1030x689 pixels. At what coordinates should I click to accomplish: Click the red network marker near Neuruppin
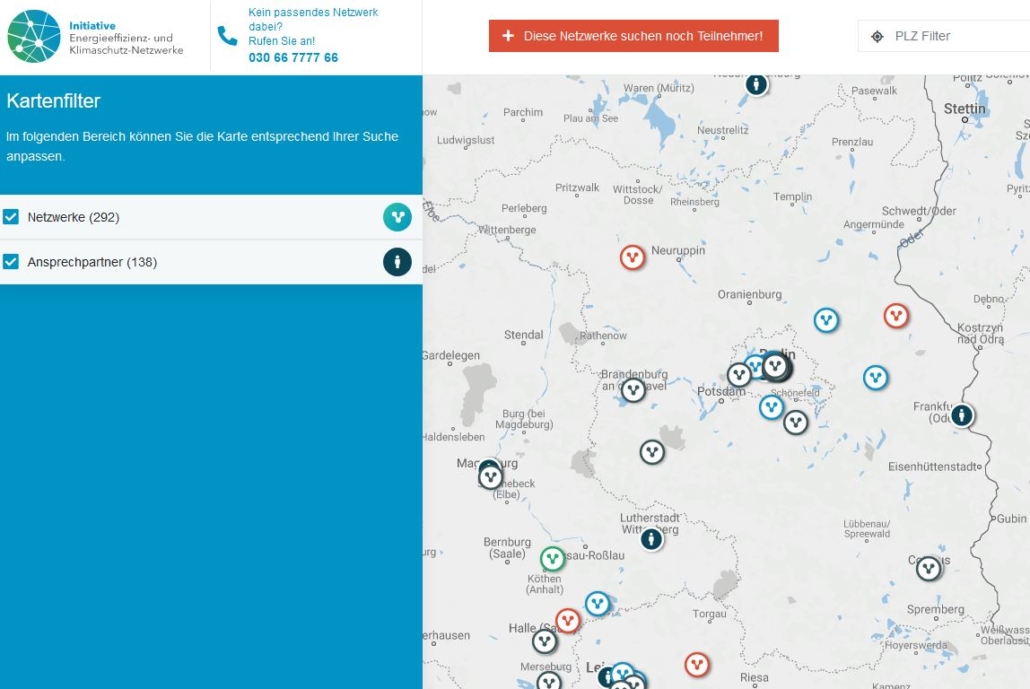(632, 258)
